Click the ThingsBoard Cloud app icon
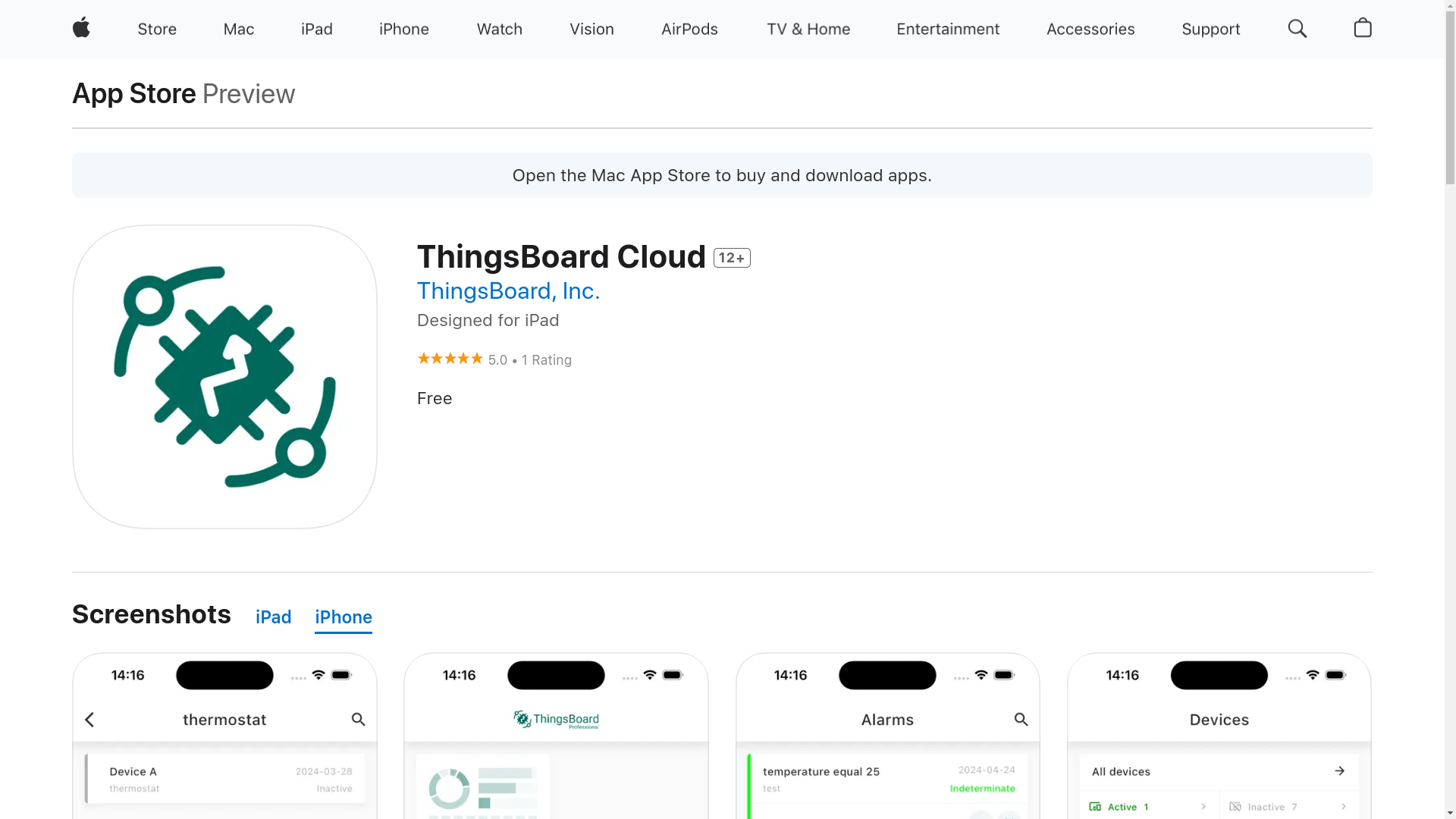 [x=224, y=377]
